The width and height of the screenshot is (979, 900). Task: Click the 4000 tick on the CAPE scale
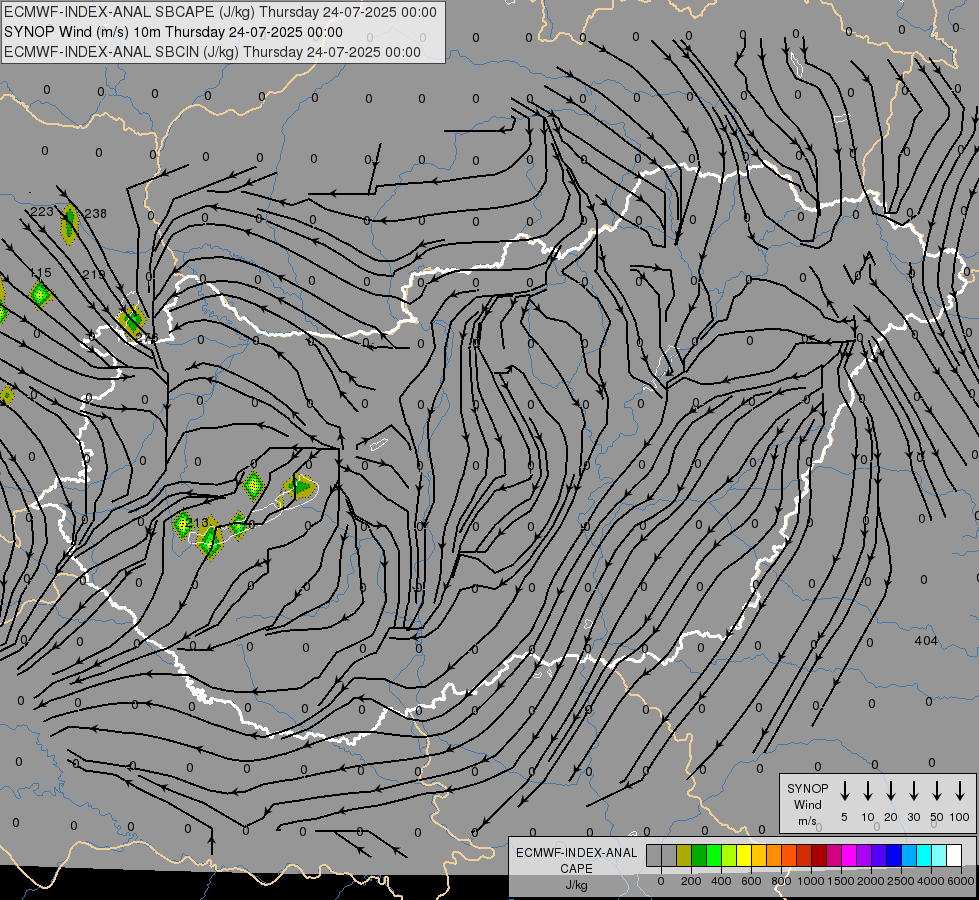[931, 881]
